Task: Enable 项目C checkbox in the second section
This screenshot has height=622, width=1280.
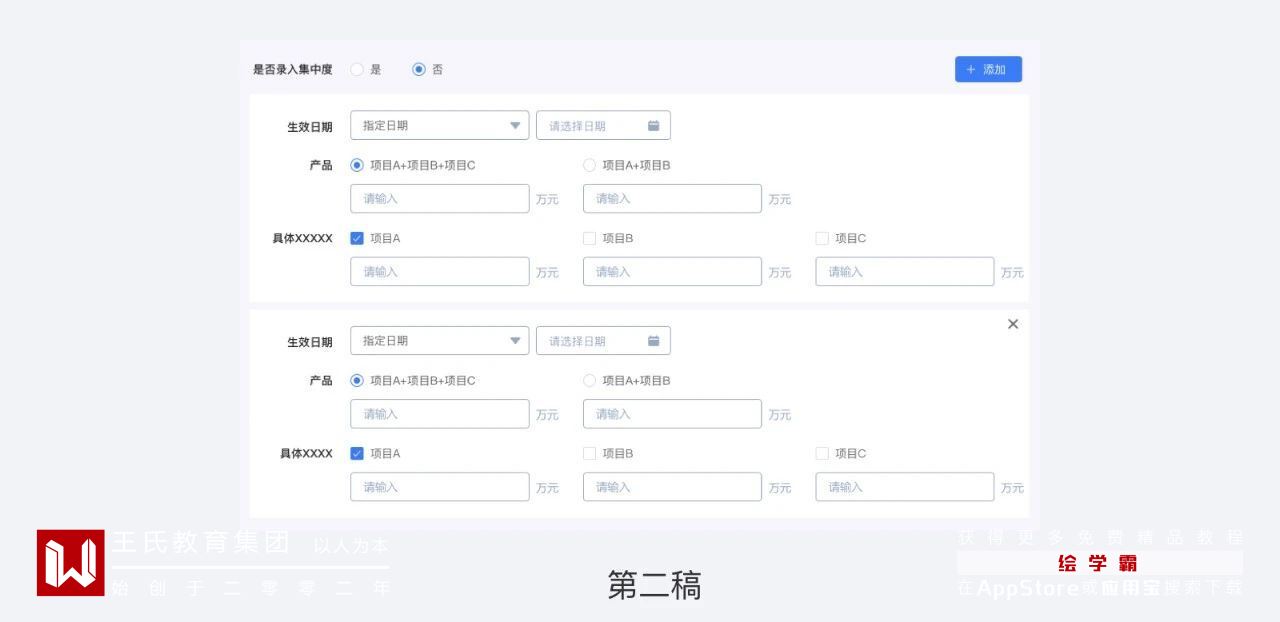Action: 822,454
